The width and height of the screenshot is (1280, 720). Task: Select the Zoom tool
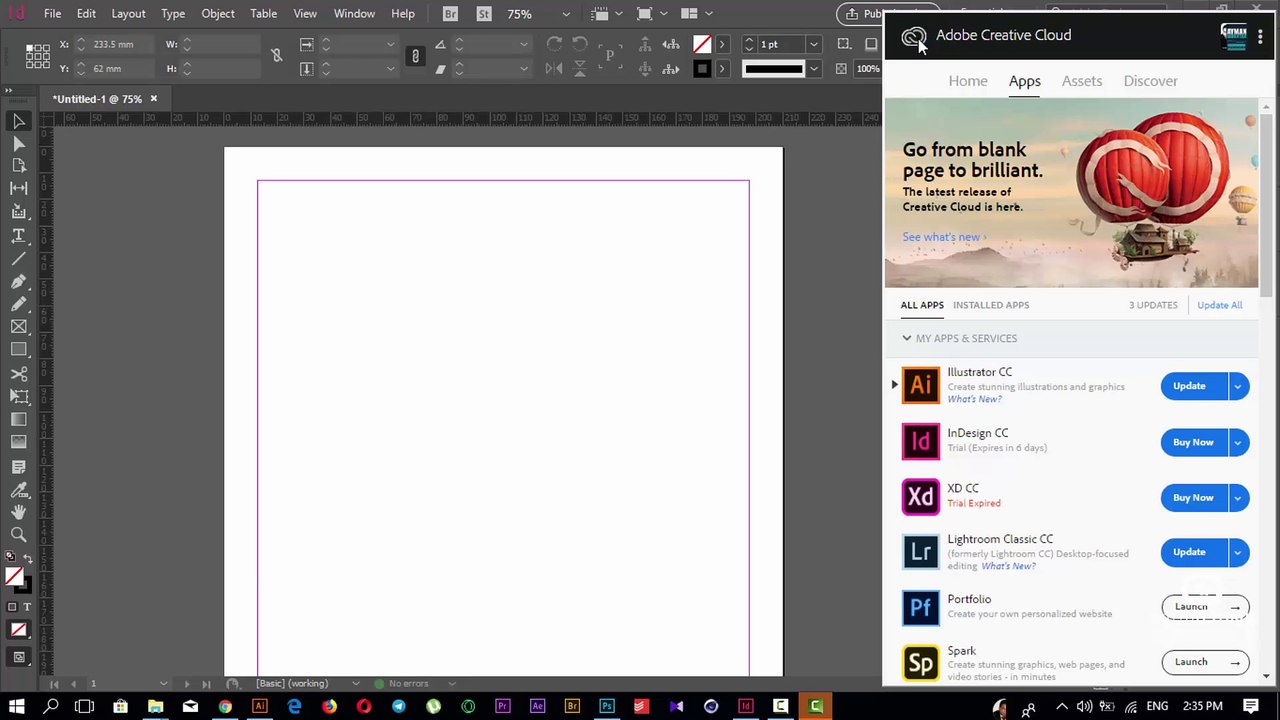[19, 535]
